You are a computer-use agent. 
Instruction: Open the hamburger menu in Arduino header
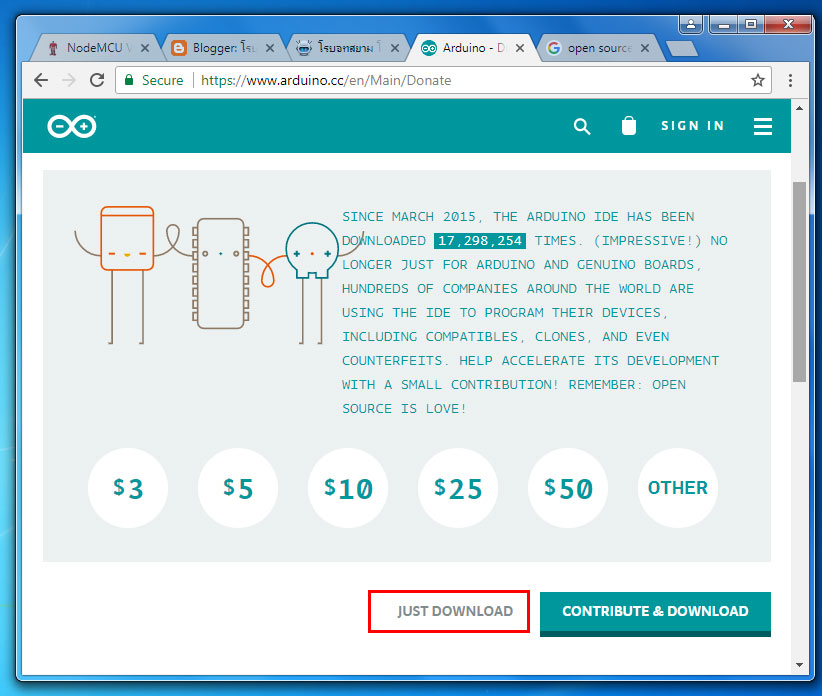coord(762,126)
